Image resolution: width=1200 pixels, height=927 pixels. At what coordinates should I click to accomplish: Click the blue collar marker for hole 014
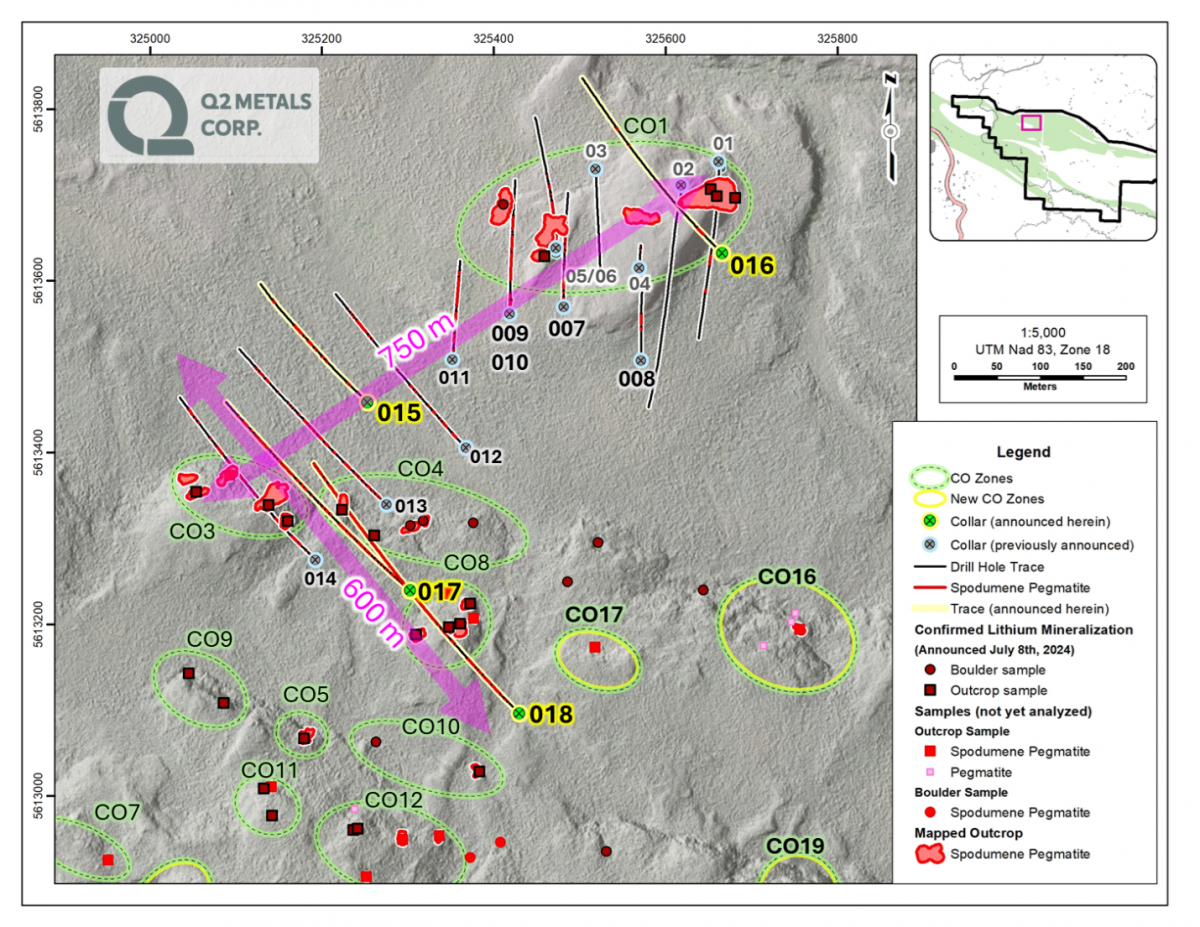(315, 560)
